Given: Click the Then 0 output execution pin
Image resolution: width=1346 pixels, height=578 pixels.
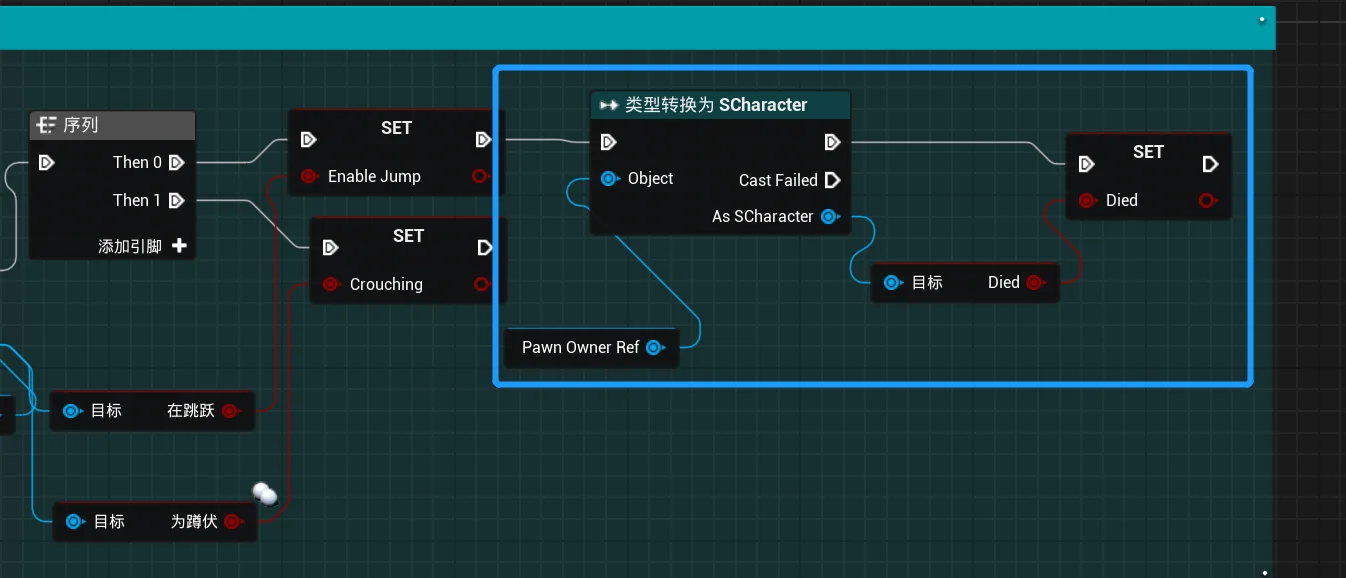Looking at the screenshot, I should click(176, 162).
